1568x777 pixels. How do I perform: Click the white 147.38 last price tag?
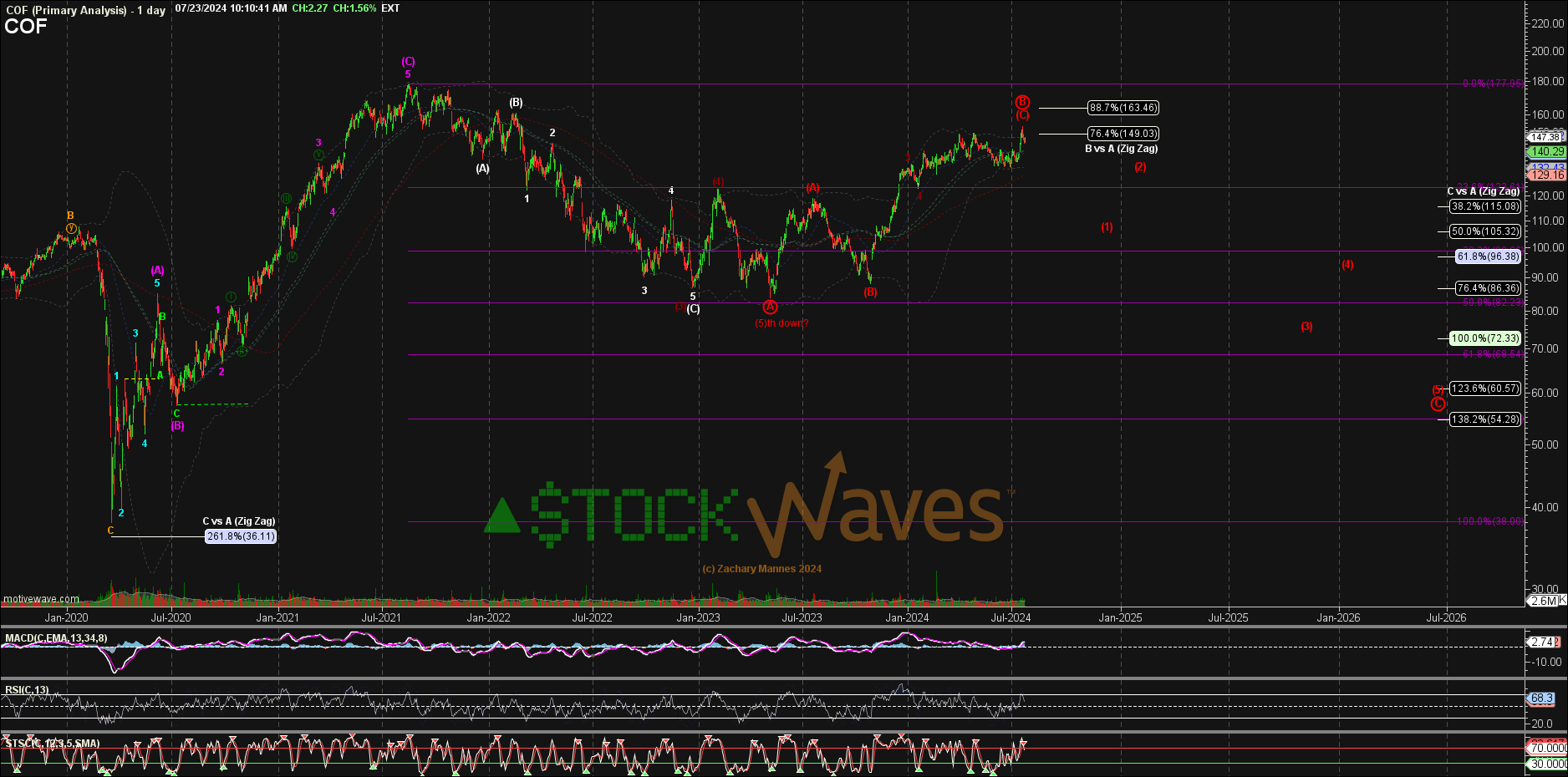1545,137
